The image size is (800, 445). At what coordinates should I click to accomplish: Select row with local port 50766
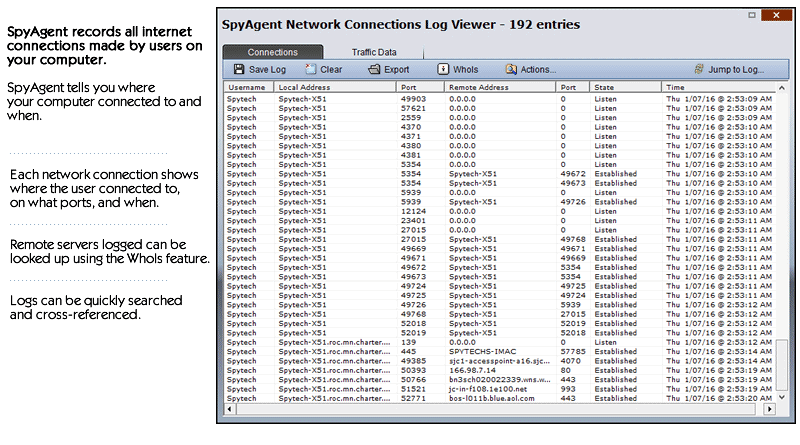point(500,380)
